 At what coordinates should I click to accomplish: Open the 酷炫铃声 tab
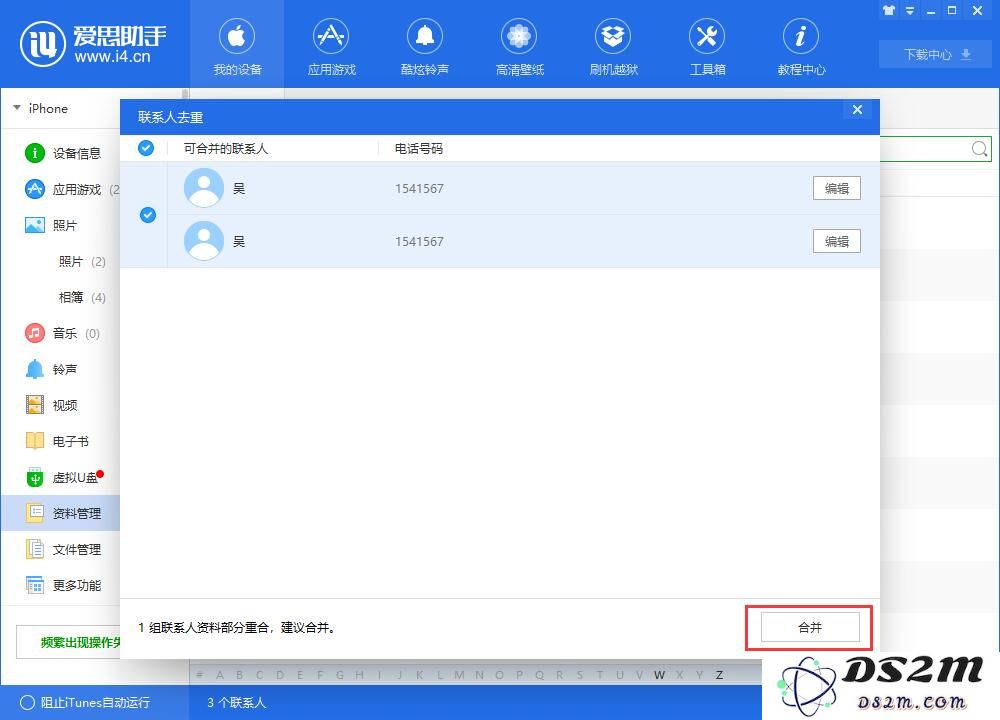click(x=425, y=45)
